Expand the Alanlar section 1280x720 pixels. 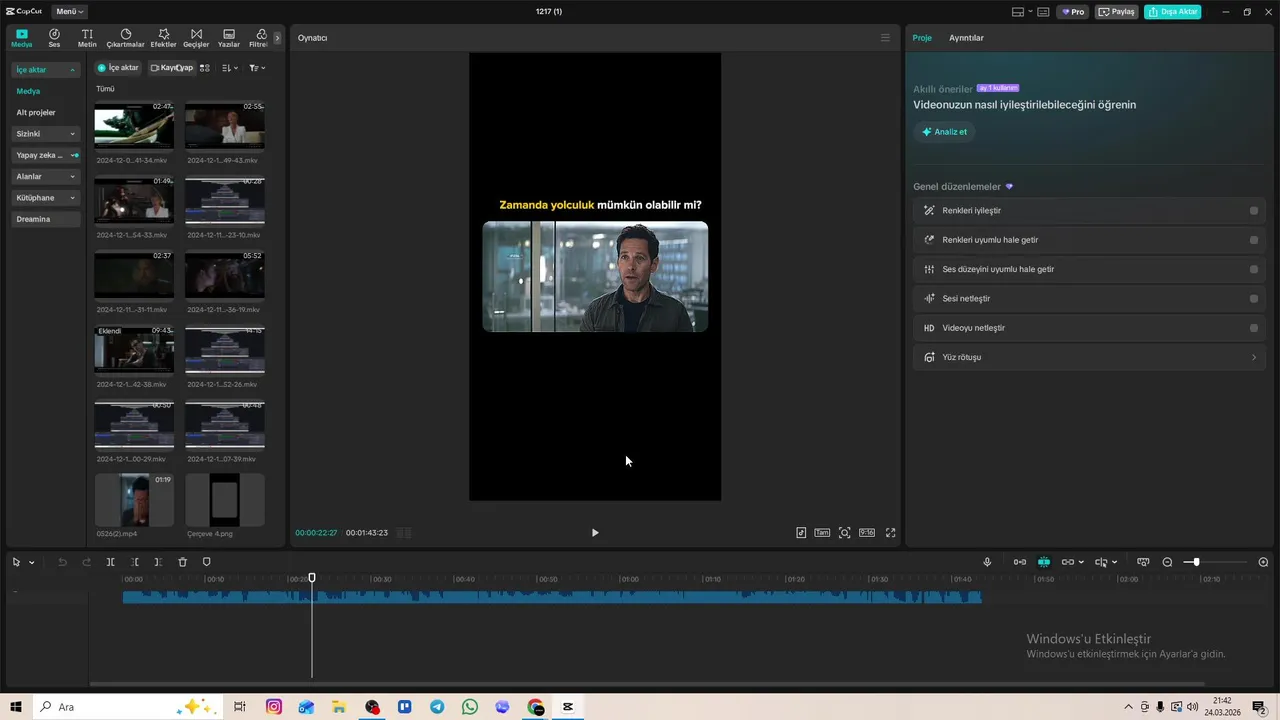point(46,176)
